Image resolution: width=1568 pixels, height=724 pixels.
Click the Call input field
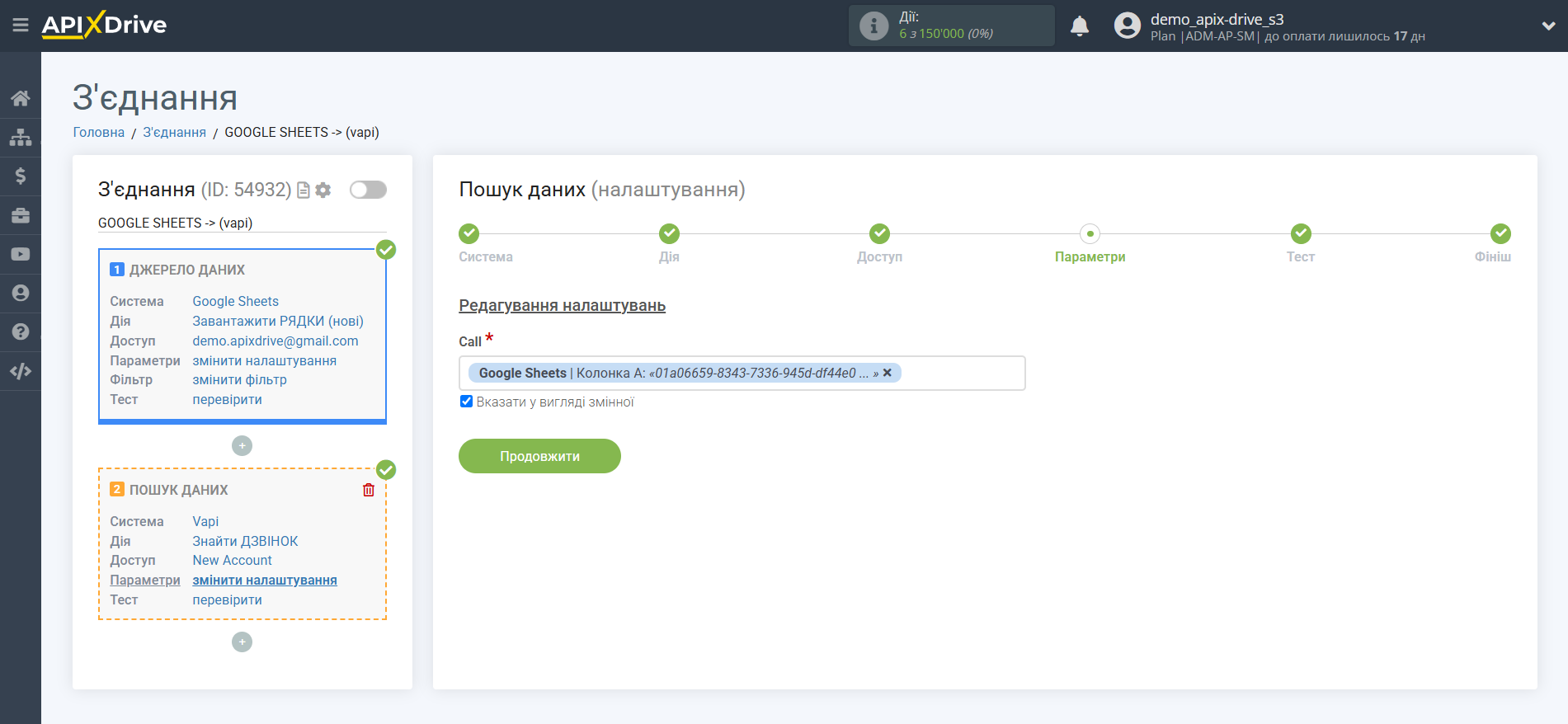pos(742,373)
